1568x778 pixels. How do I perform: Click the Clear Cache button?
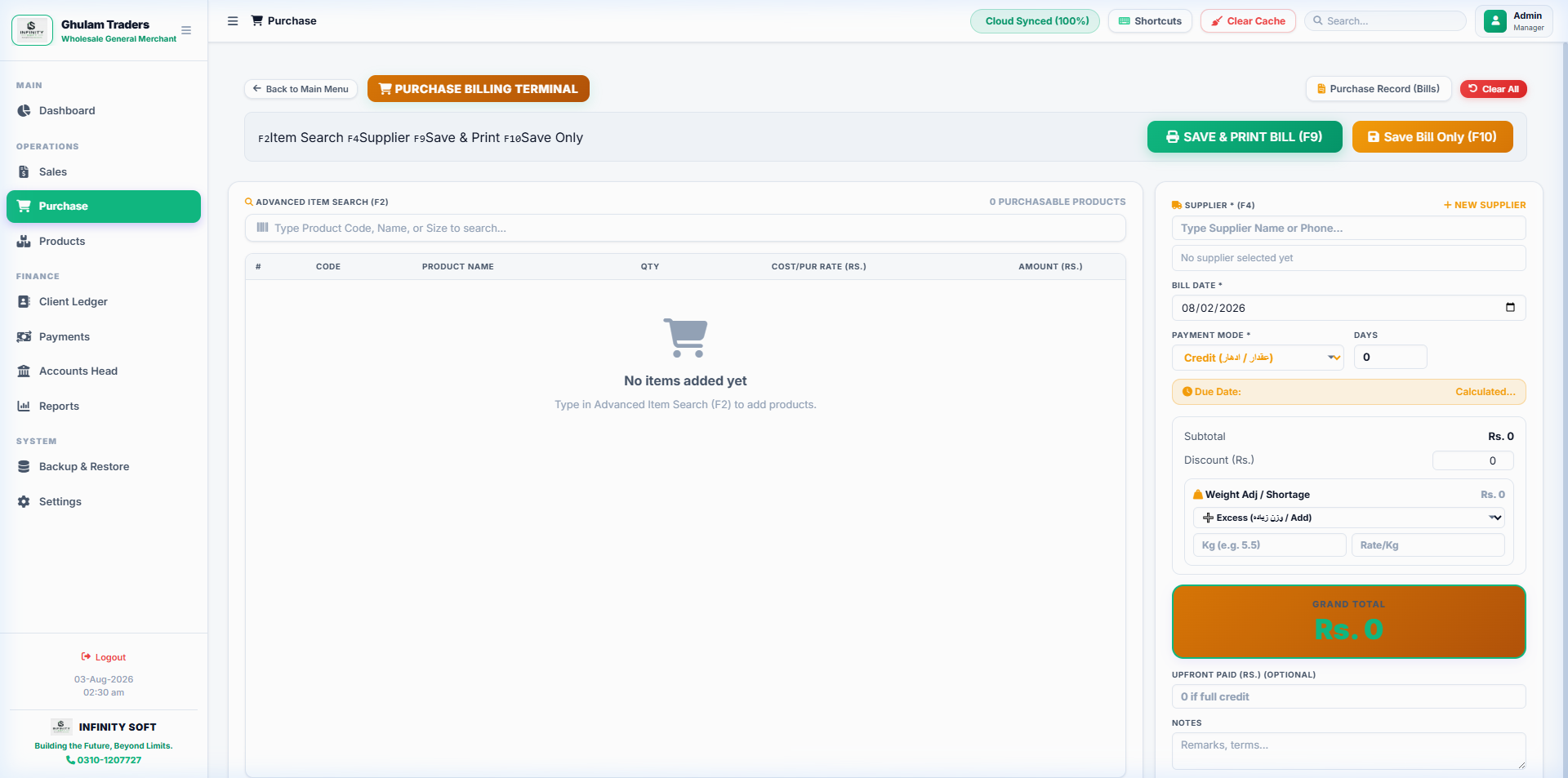1248,21
